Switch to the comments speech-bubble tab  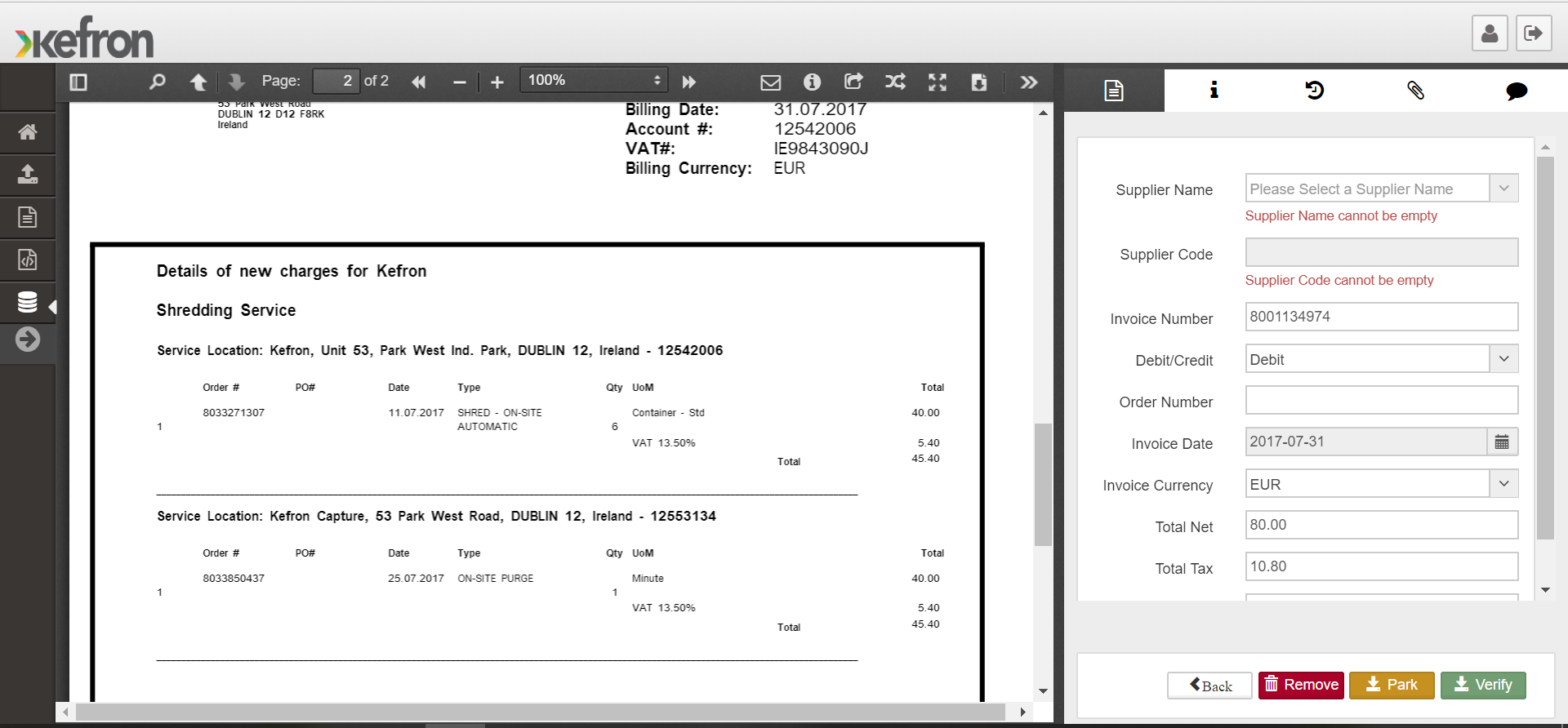[1517, 90]
